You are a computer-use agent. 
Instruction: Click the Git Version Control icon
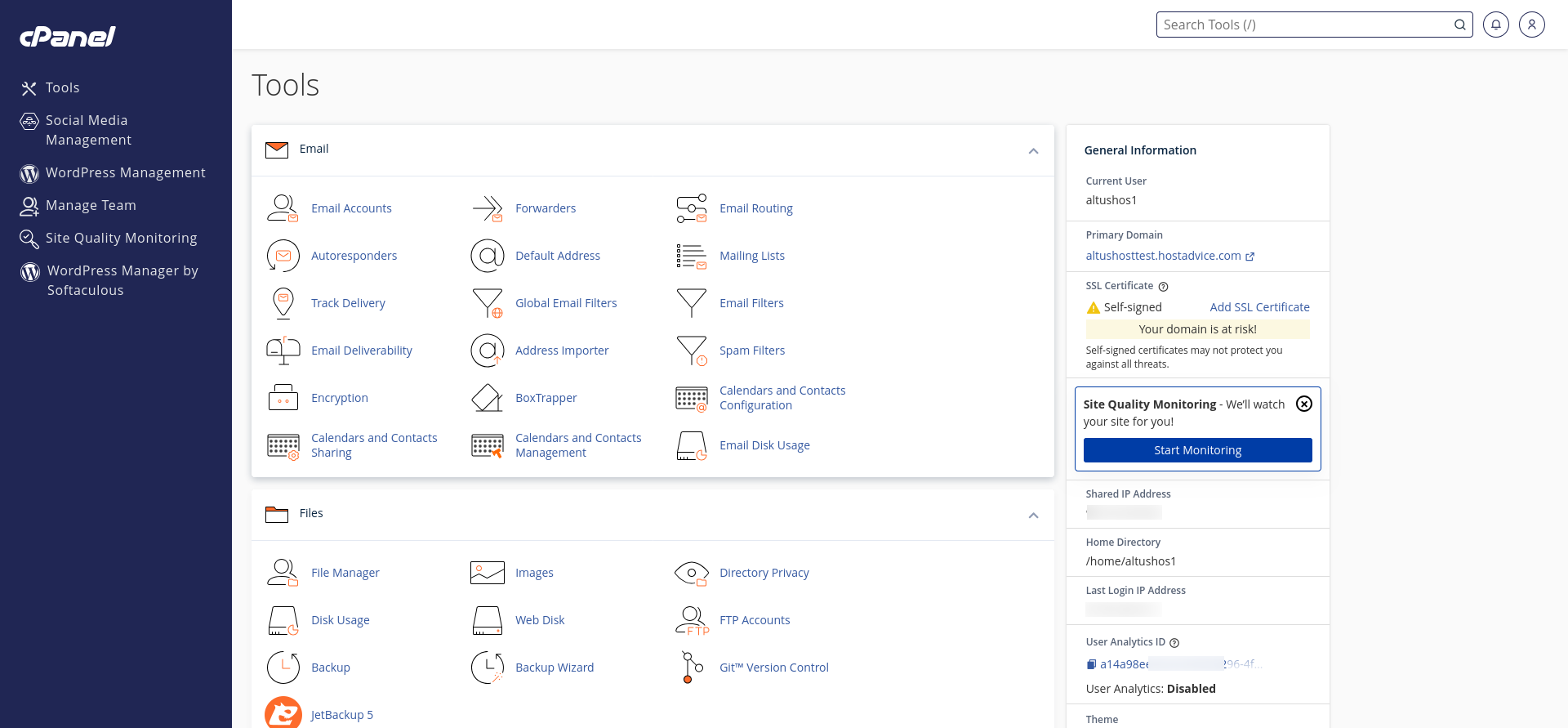pos(691,668)
